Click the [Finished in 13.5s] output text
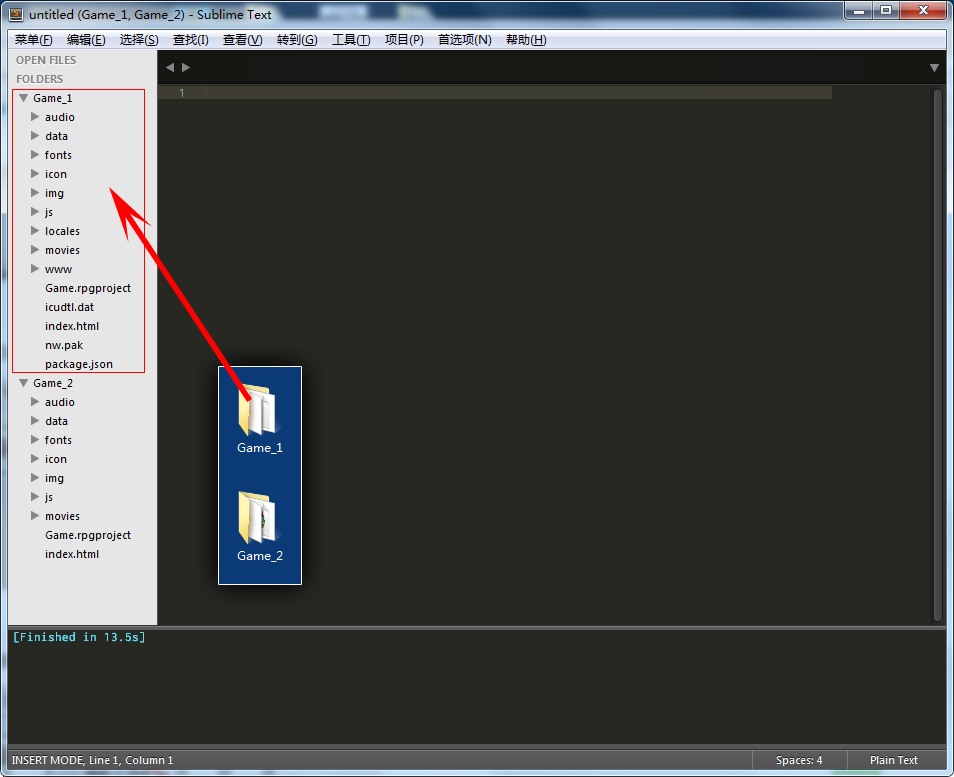 (x=79, y=637)
